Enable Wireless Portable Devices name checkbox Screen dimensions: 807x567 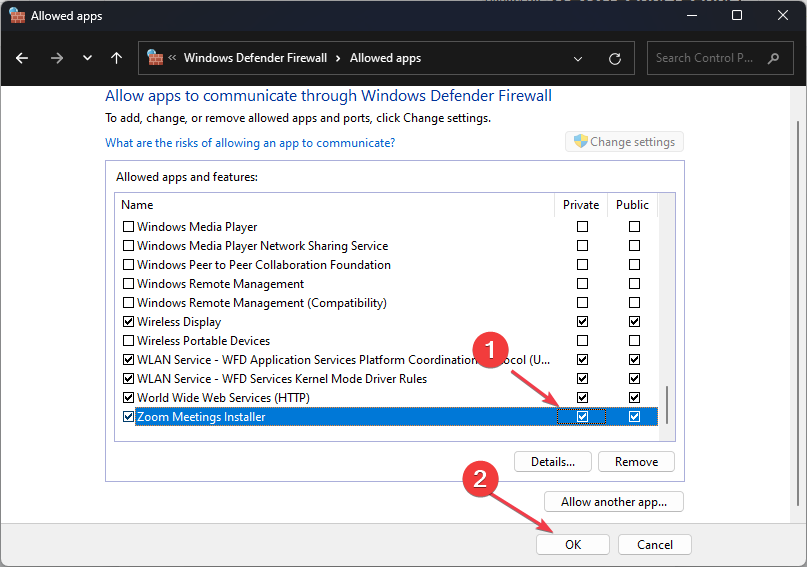pyautogui.click(x=129, y=341)
